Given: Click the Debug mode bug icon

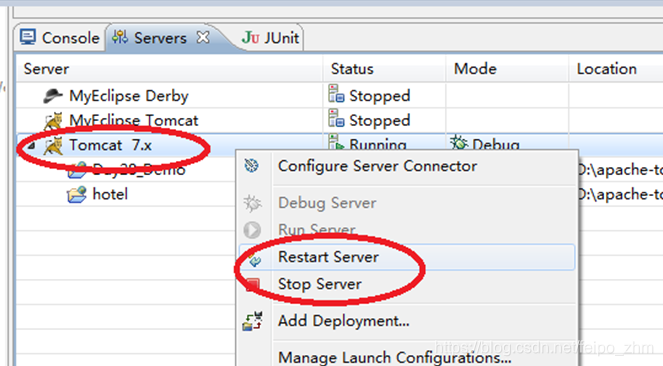Looking at the screenshot, I should click(459, 143).
